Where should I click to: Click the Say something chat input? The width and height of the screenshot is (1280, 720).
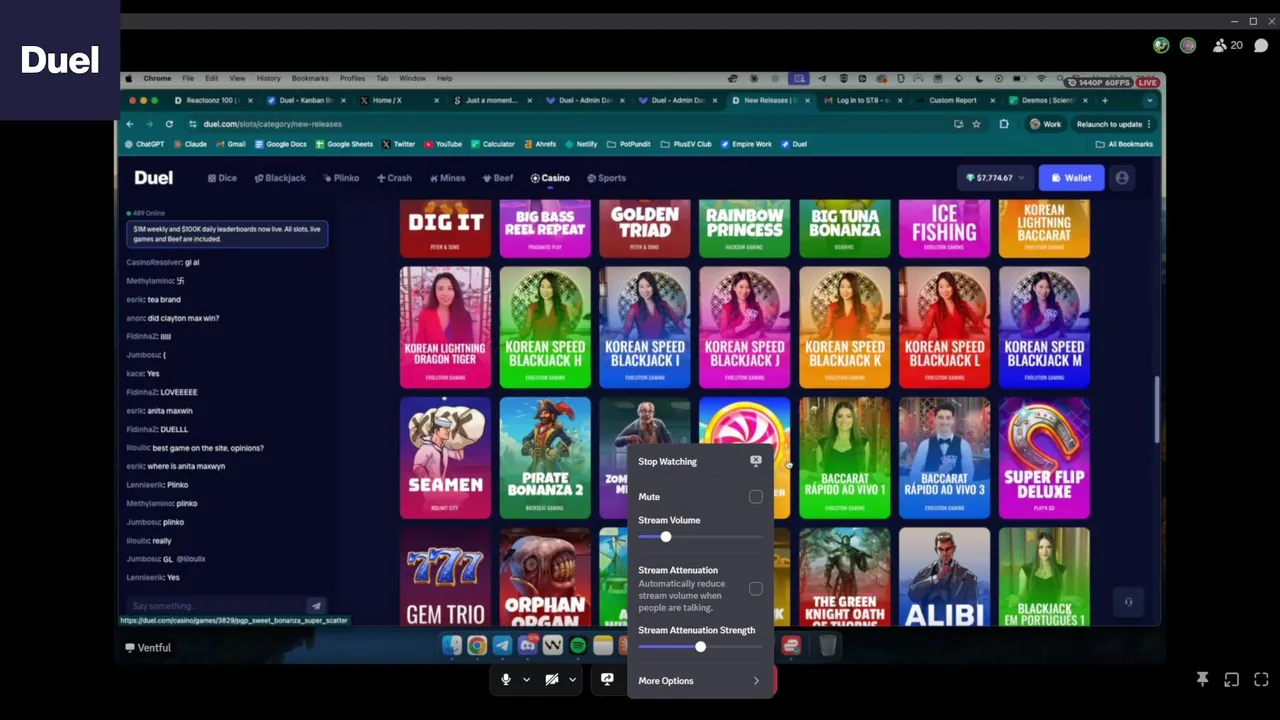point(218,606)
